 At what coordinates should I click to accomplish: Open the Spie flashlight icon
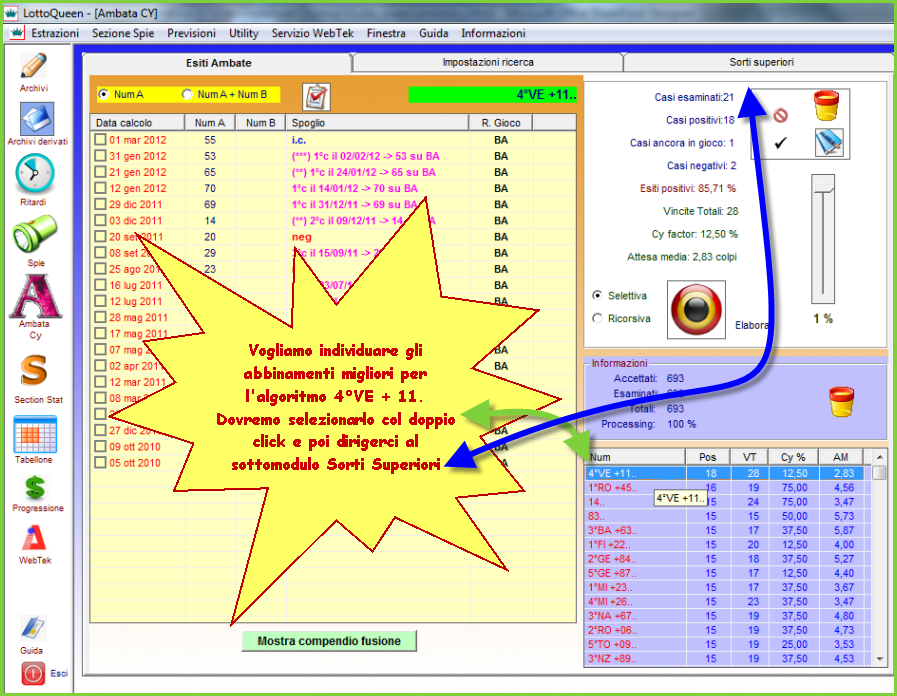[35, 233]
